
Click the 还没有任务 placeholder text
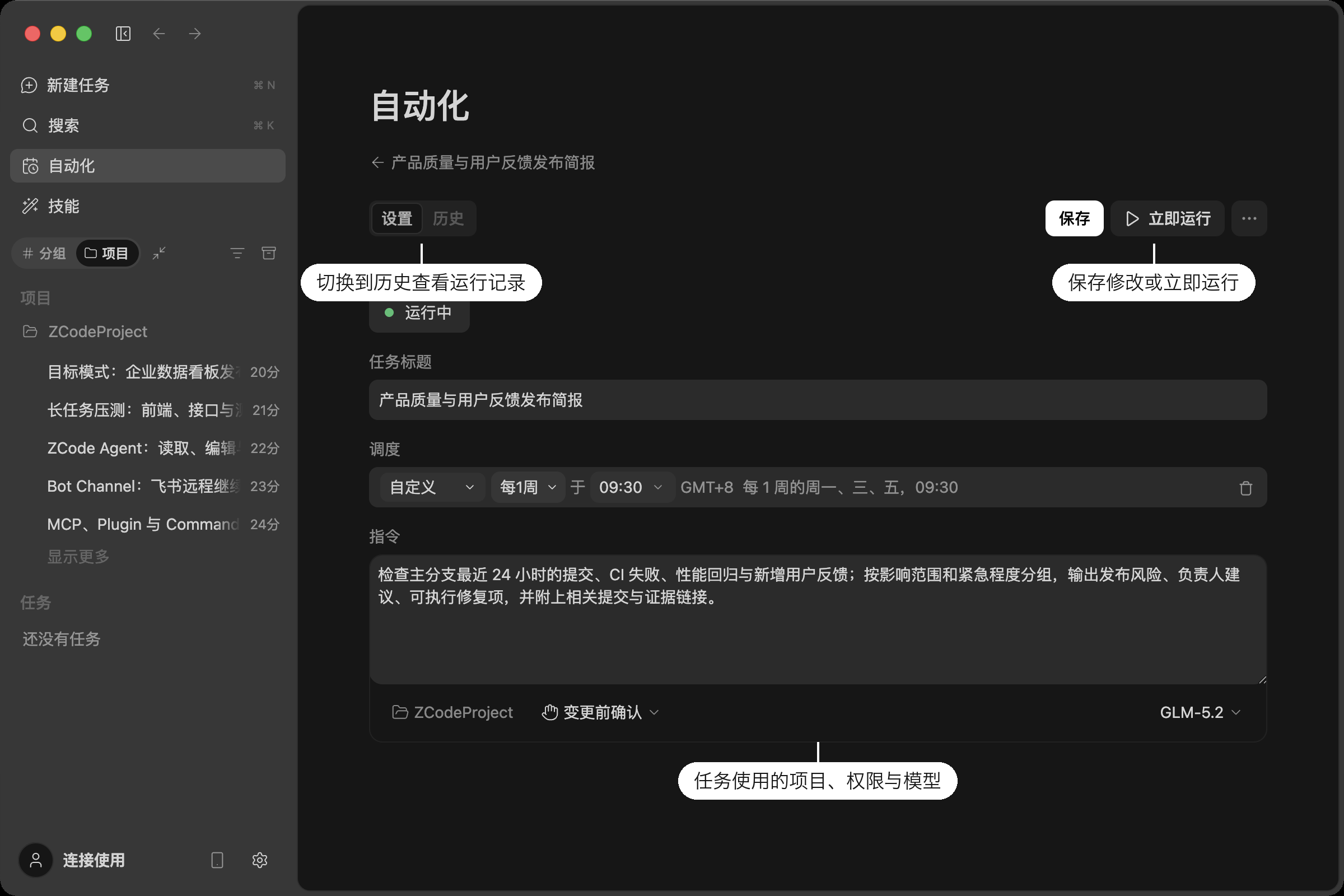61,639
